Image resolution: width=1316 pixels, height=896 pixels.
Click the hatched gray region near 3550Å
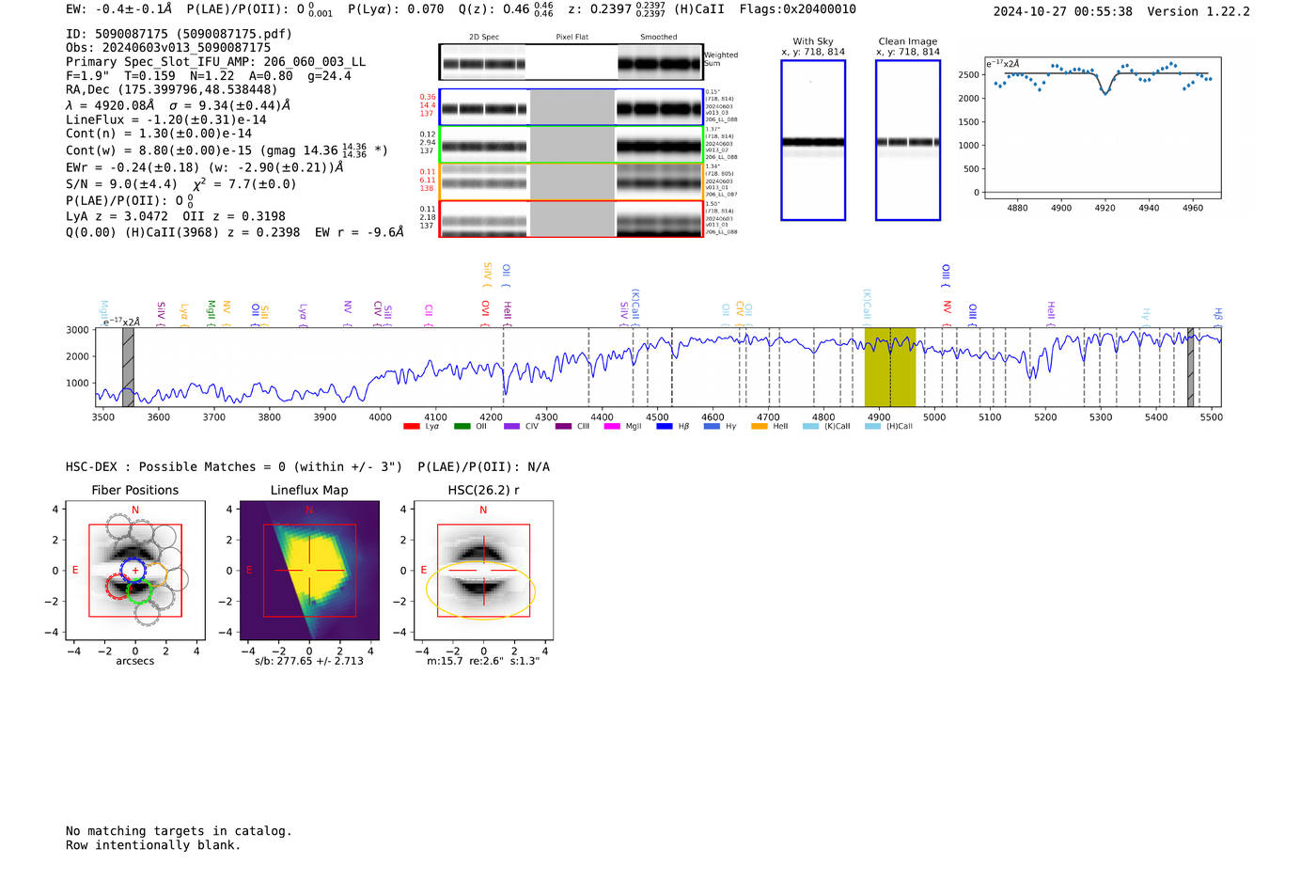click(x=128, y=368)
